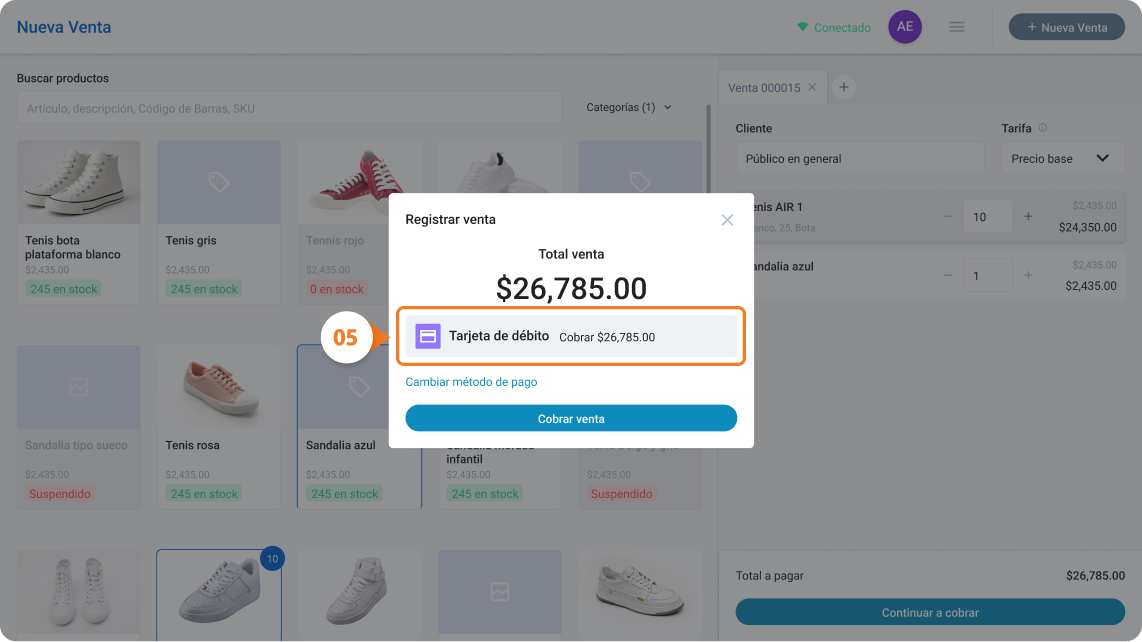Image resolution: width=1142 pixels, height=642 pixels.
Task: Select the Tenis rosa product thumbnail
Action: tap(218, 387)
